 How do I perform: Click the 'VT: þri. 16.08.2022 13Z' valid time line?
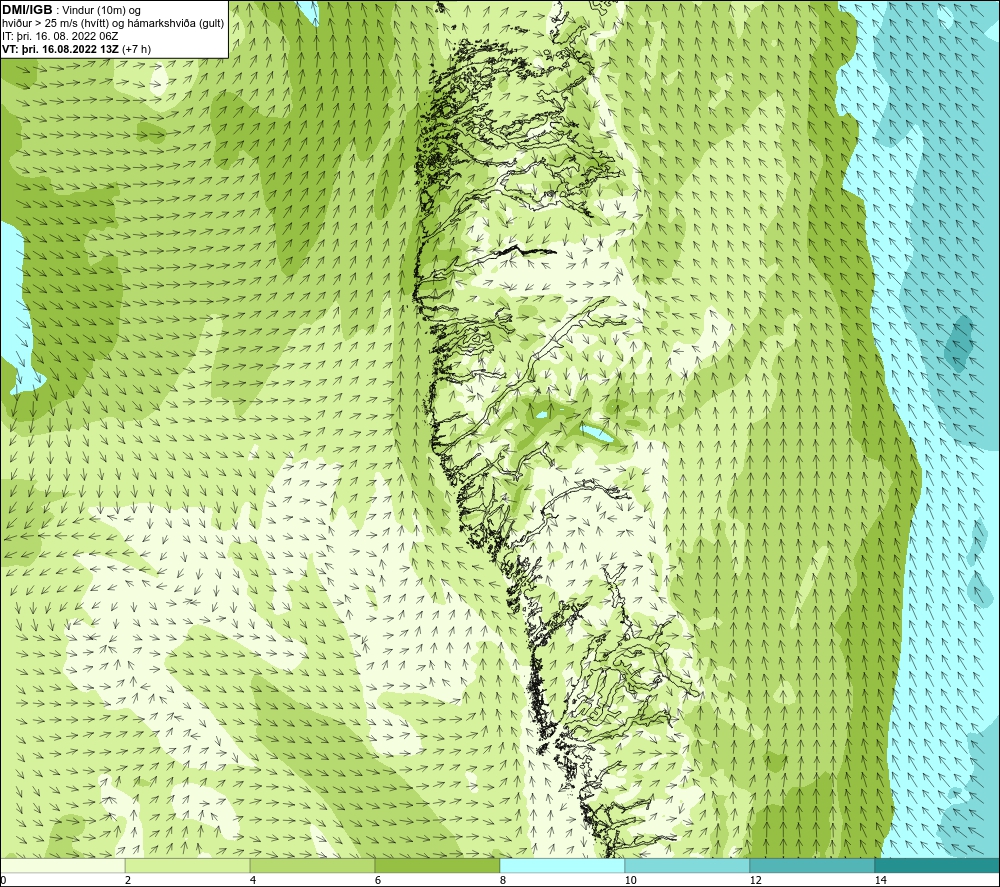coord(61,49)
